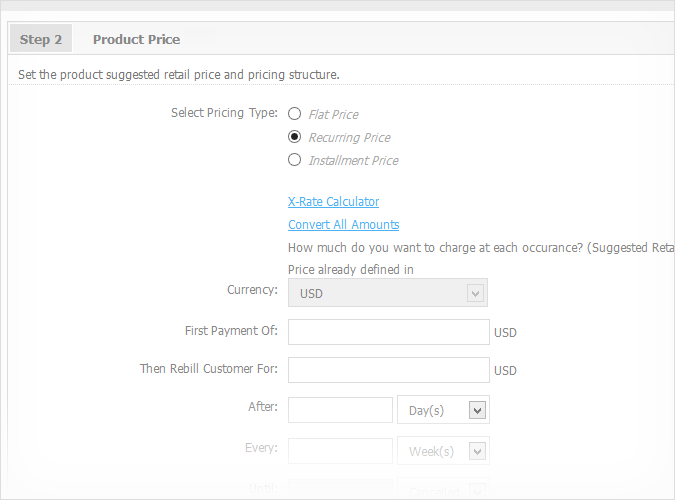Choose the Recurring Price radio option
The width and height of the screenshot is (675, 500).
coord(294,137)
